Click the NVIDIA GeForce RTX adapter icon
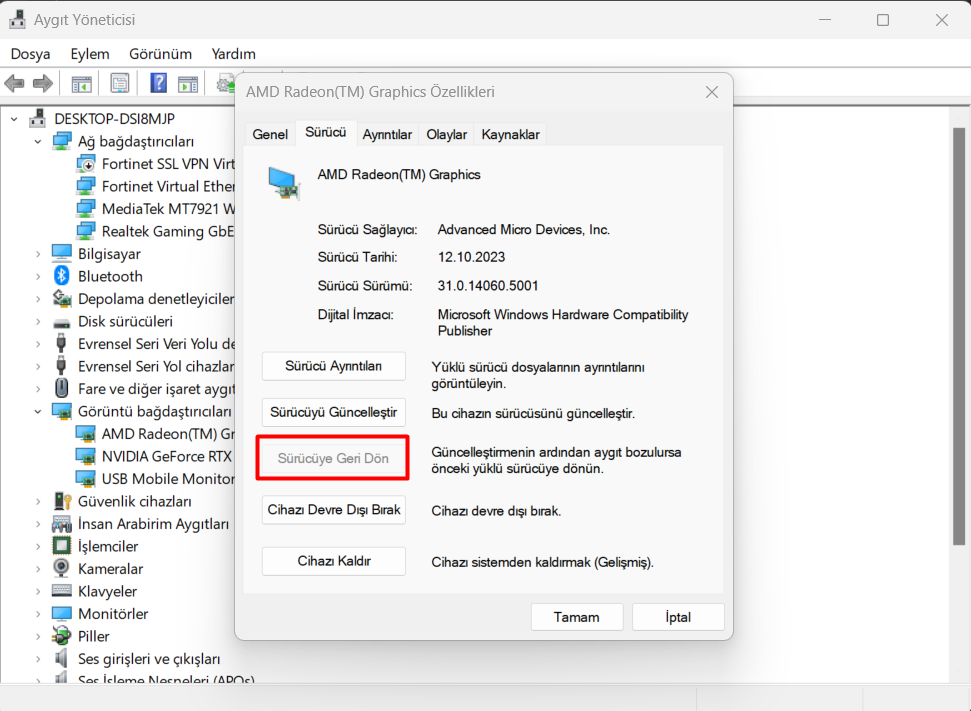 point(85,456)
